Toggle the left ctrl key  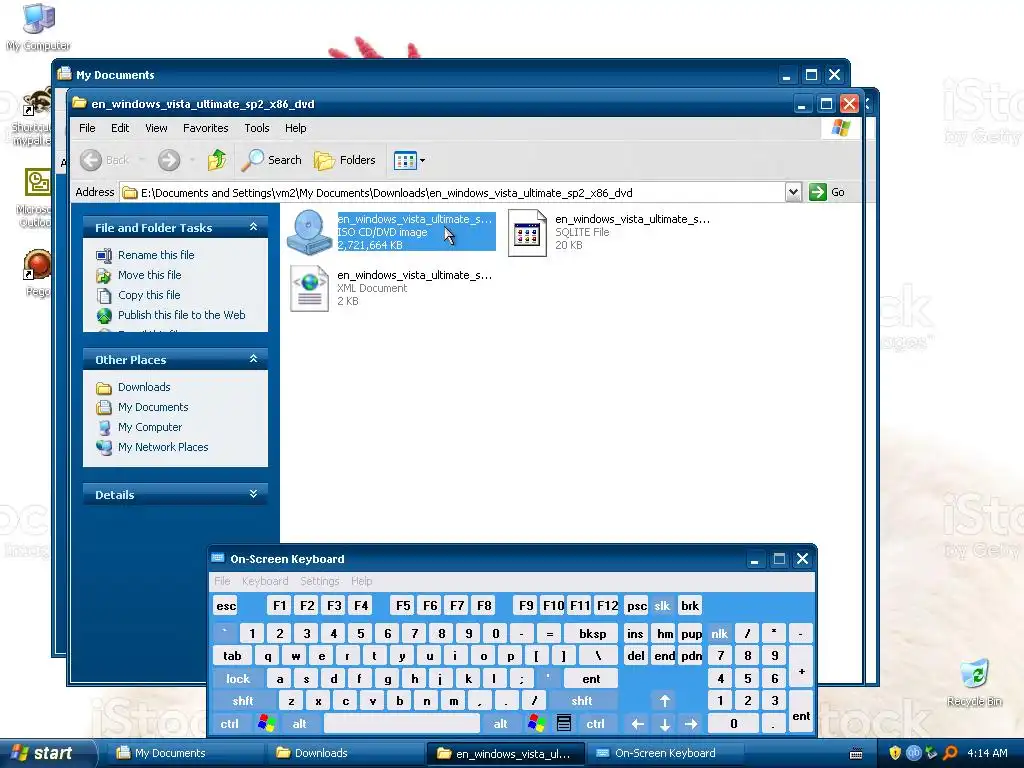229,724
